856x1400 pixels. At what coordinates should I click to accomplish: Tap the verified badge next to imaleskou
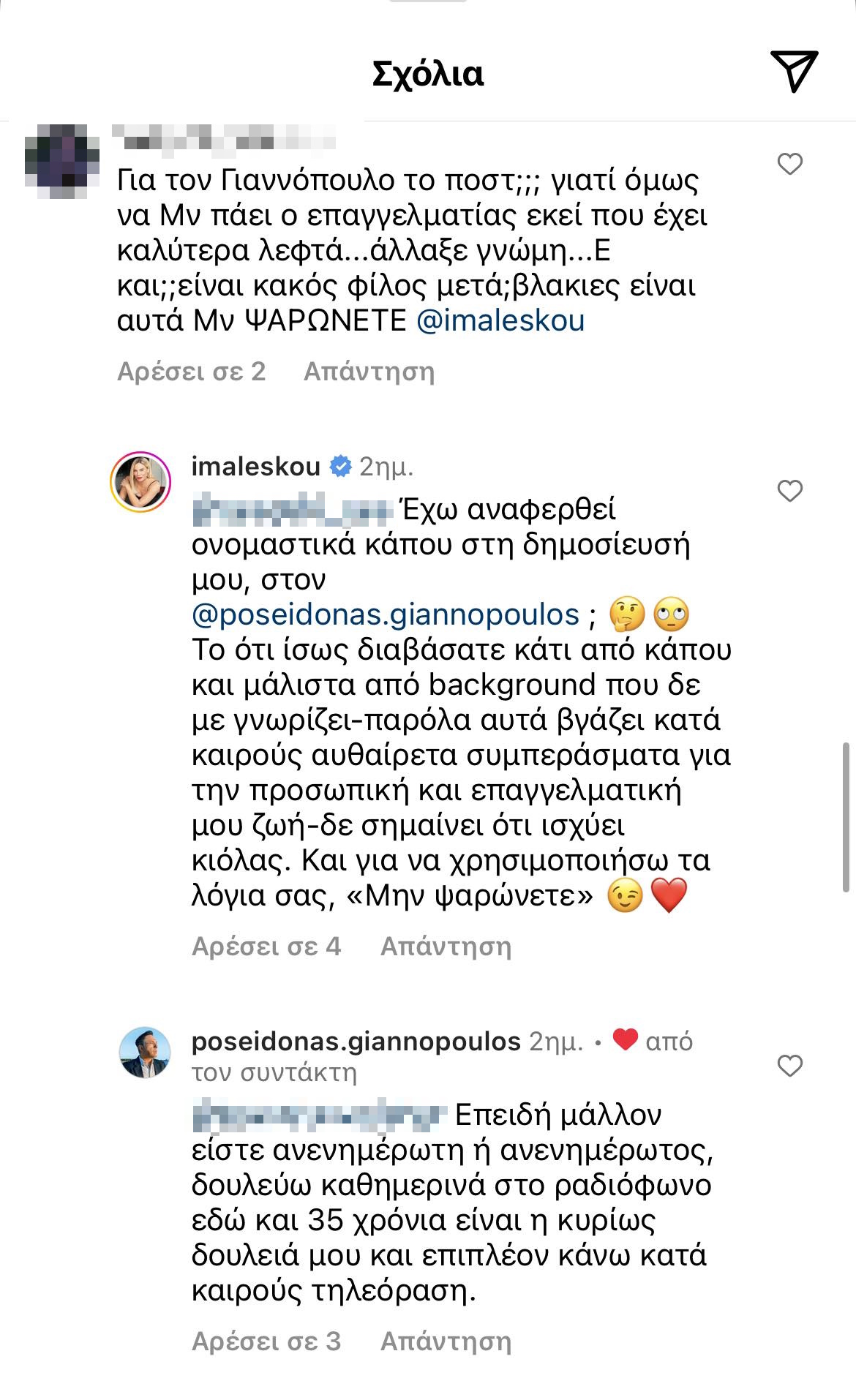(x=340, y=466)
